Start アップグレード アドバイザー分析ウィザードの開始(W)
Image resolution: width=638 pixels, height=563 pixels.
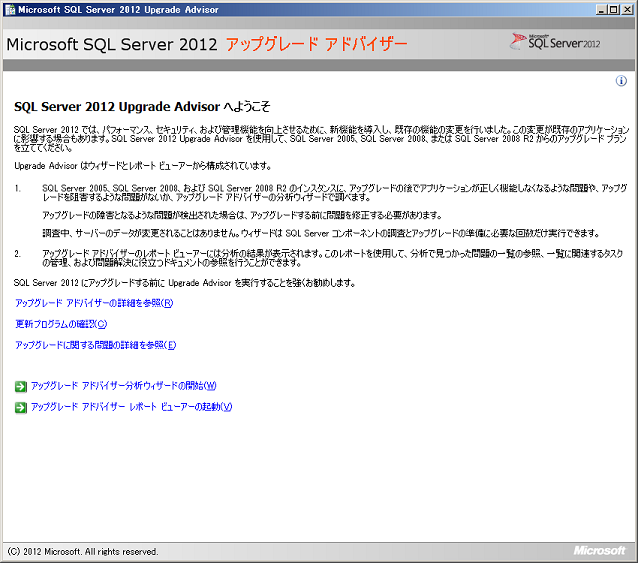[123, 386]
